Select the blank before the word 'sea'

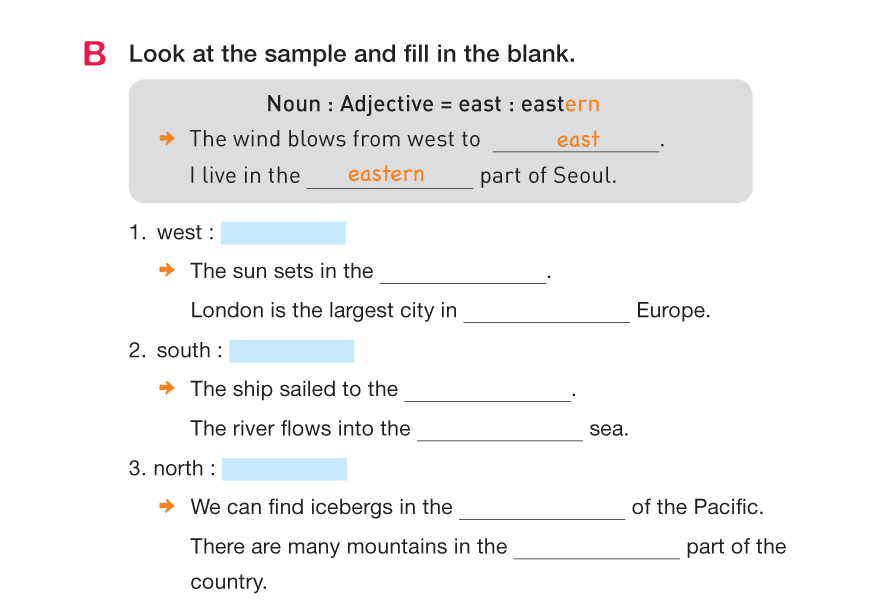pyautogui.click(x=500, y=431)
